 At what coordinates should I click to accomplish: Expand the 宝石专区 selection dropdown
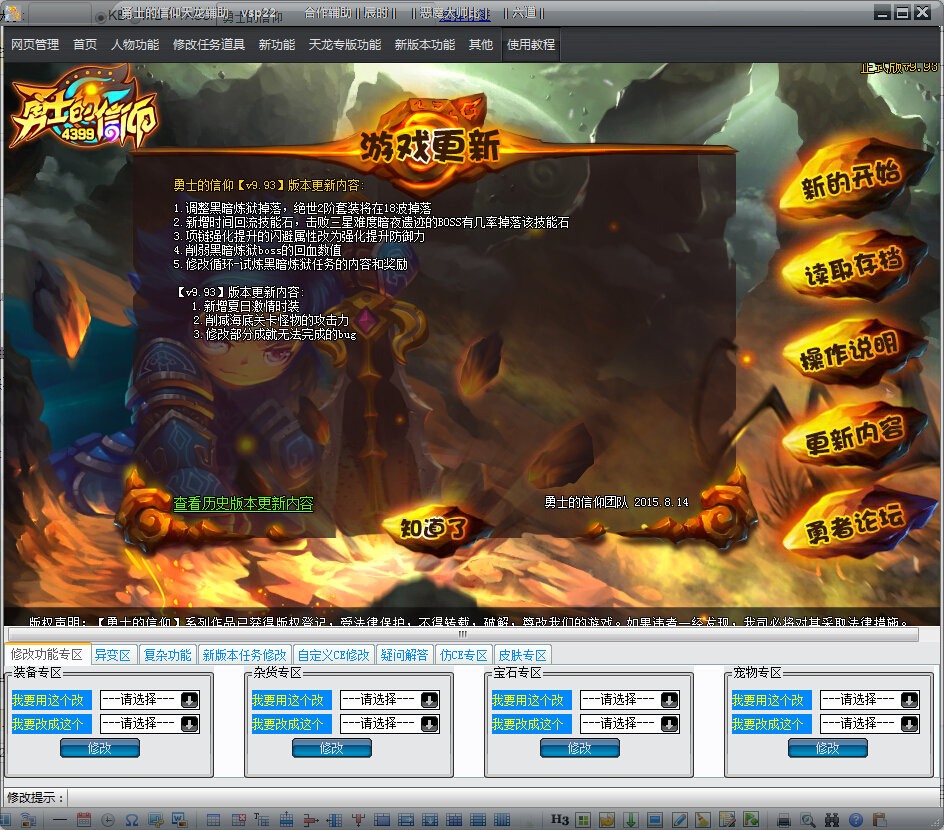click(x=629, y=699)
